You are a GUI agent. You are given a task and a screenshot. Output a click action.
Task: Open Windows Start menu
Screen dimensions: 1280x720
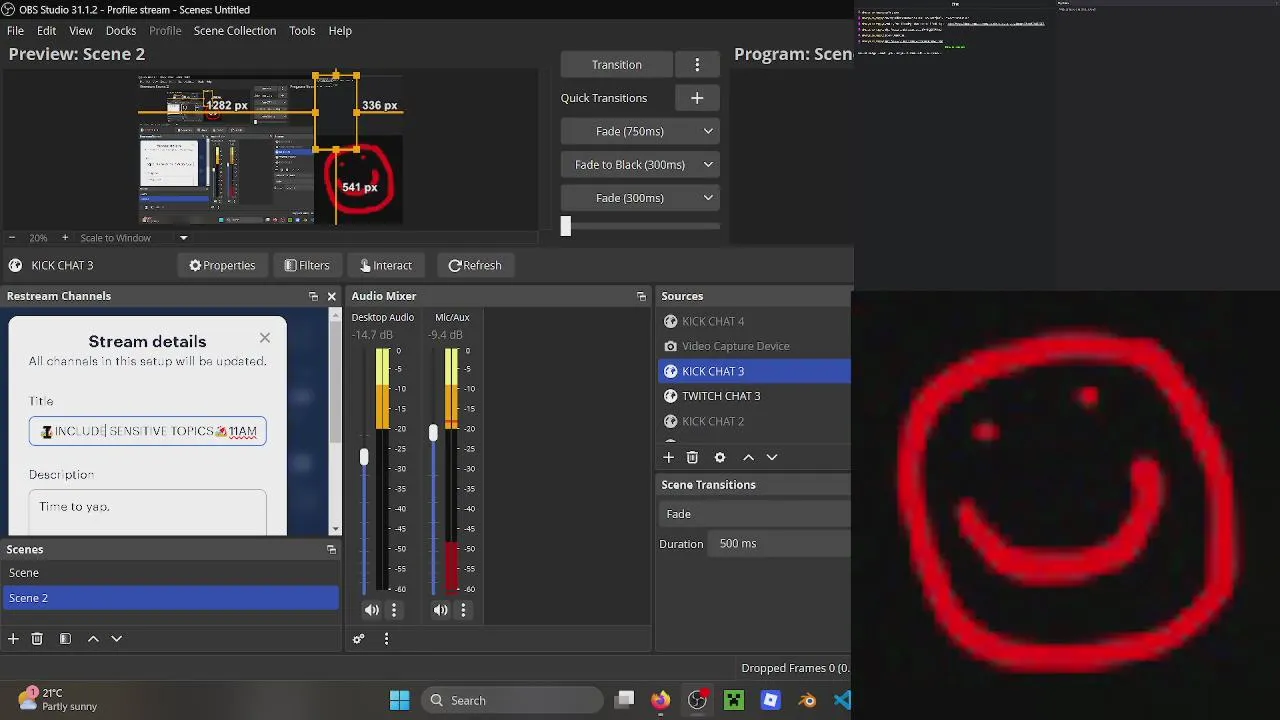click(x=399, y=700)
